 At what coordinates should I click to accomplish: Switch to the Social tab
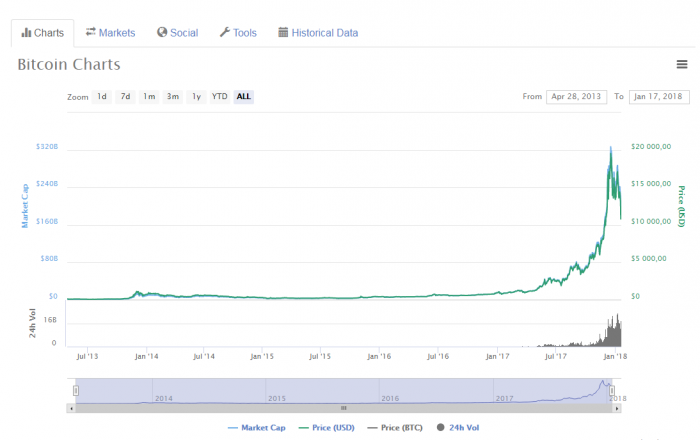(x=177, y=33)
